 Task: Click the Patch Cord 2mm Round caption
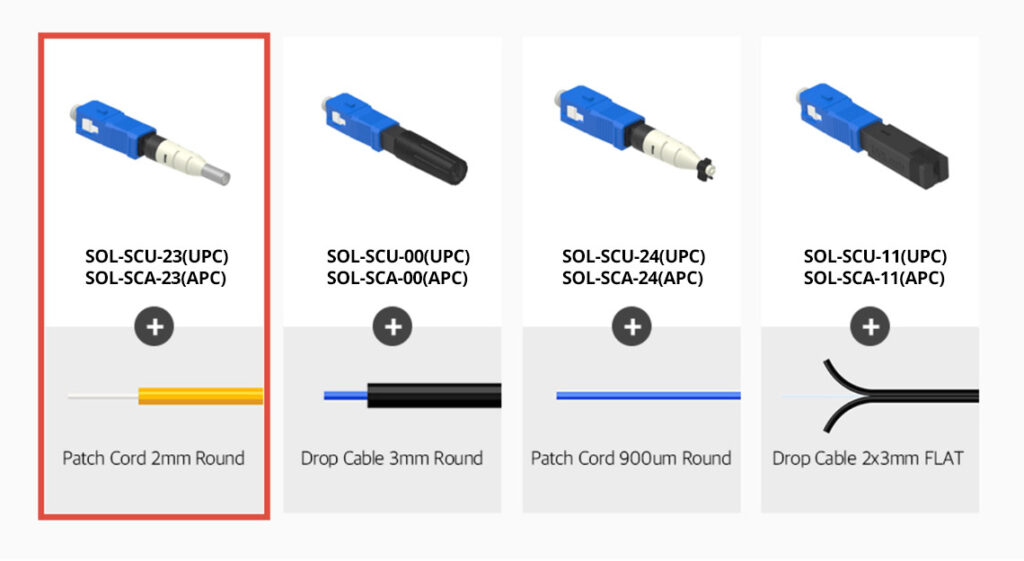click(x=153, y=459)
